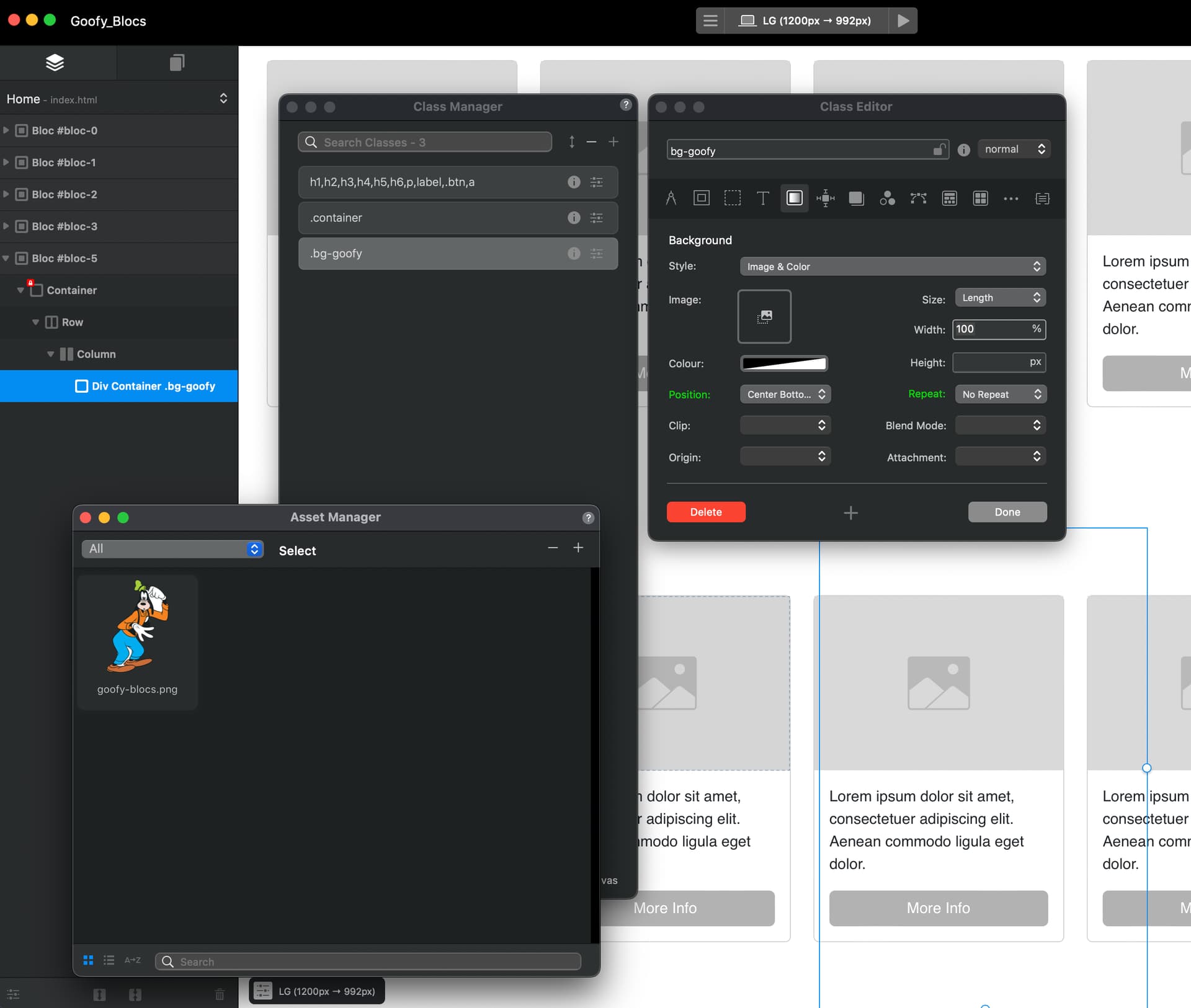Screen dimensions: 1191x1008
Task: Collapse the Bloc #bloc-5 tree item
Action: [6, 258]
